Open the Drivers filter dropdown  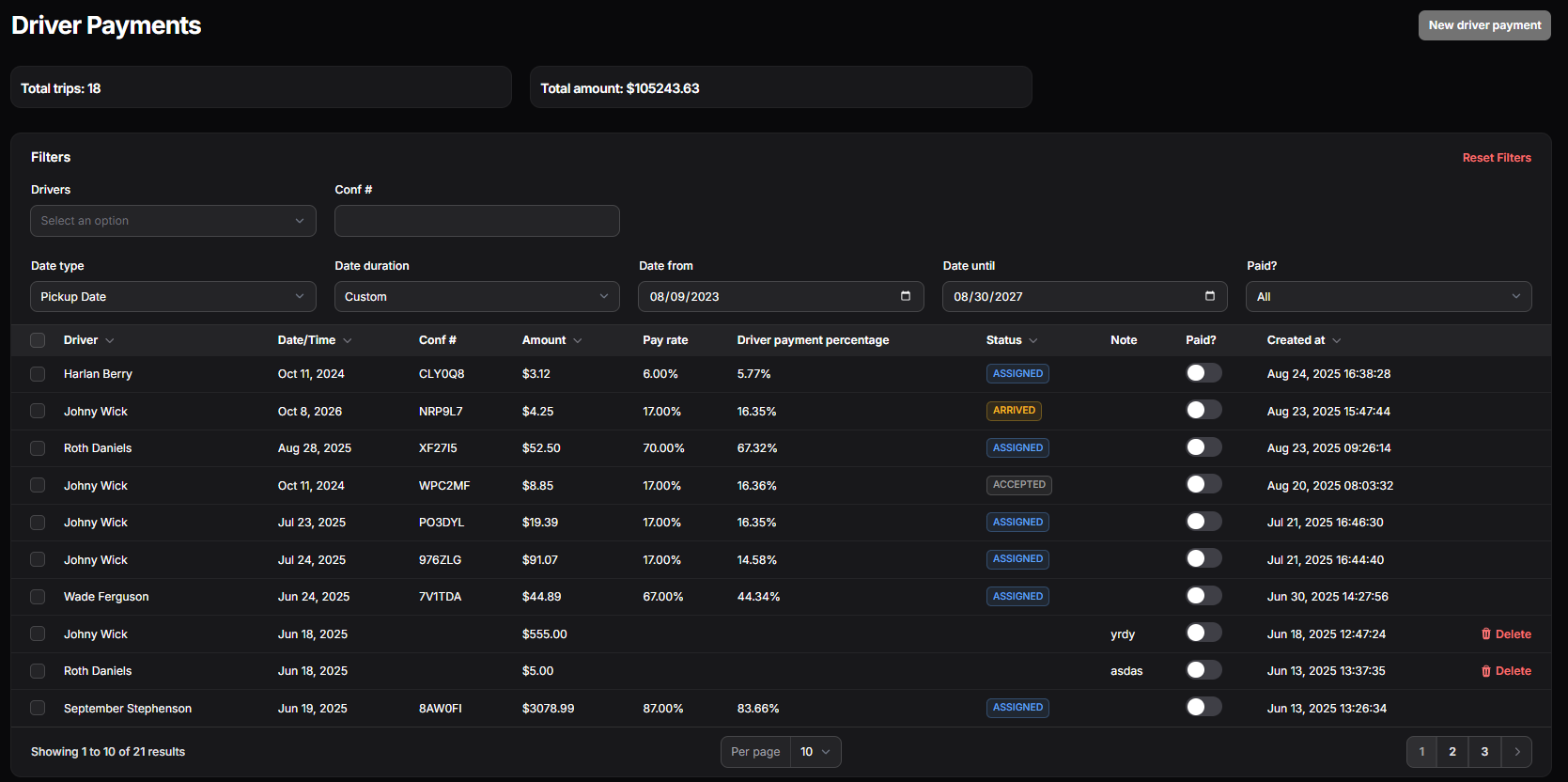pyautogui.click(x=173, y=221)
